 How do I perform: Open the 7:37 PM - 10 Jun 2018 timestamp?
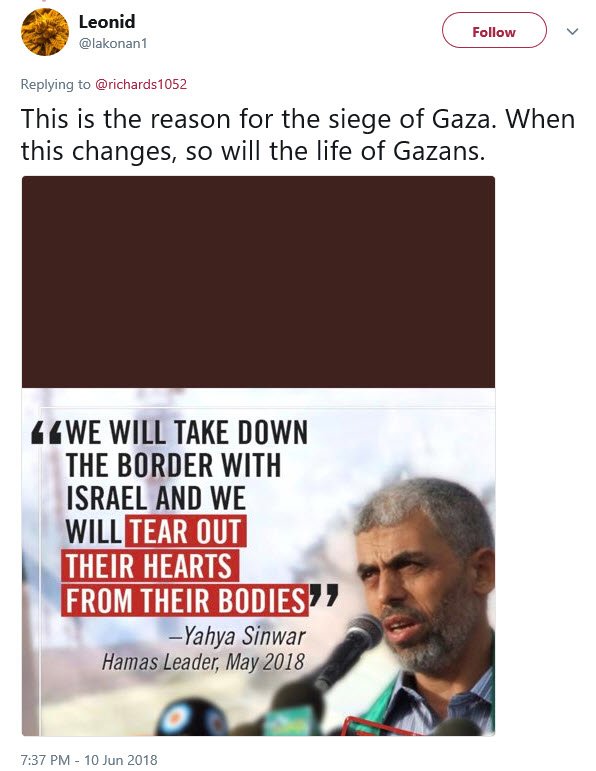coord(89,760)
